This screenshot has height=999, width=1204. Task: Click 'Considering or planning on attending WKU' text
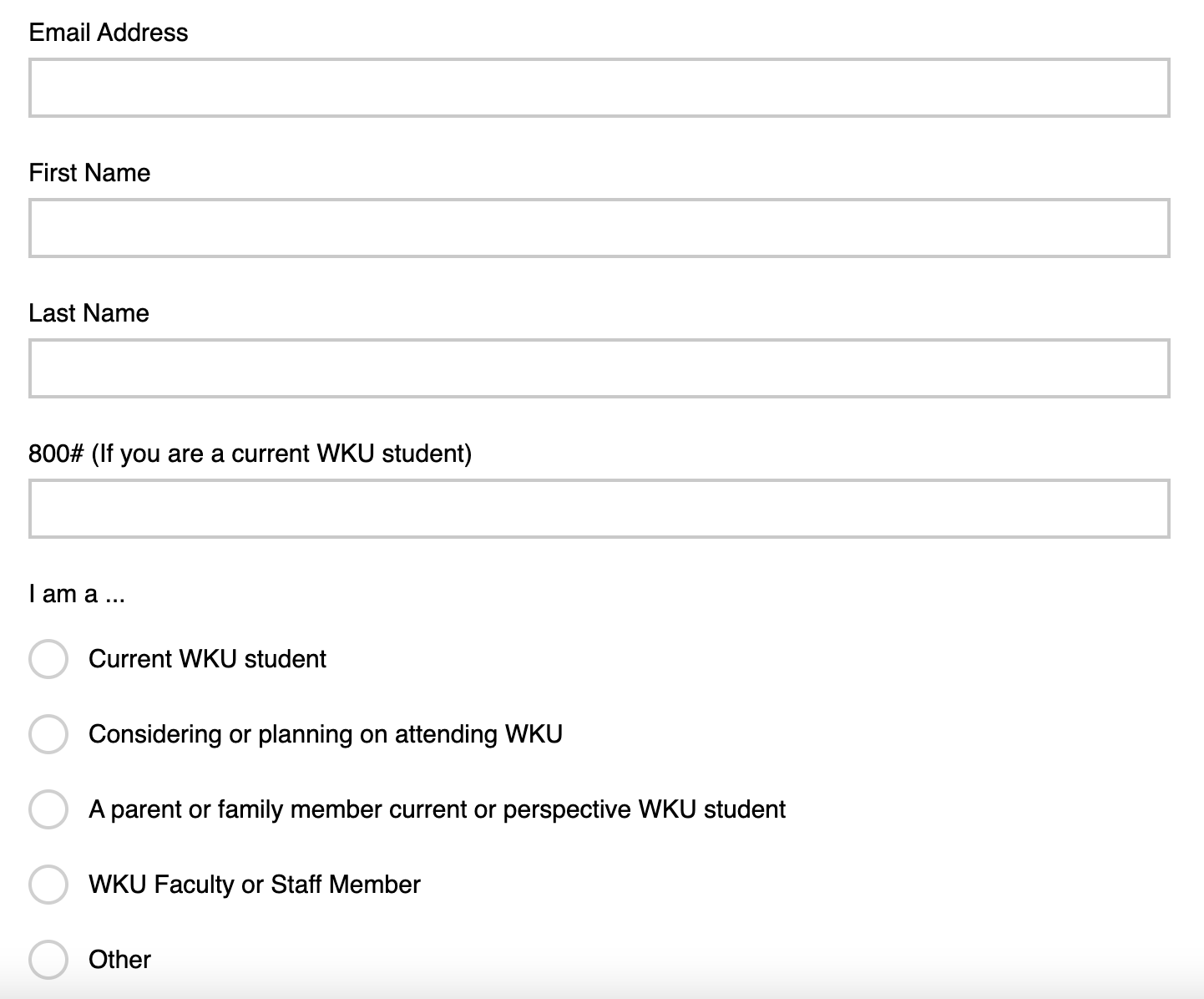pos(326,734)
